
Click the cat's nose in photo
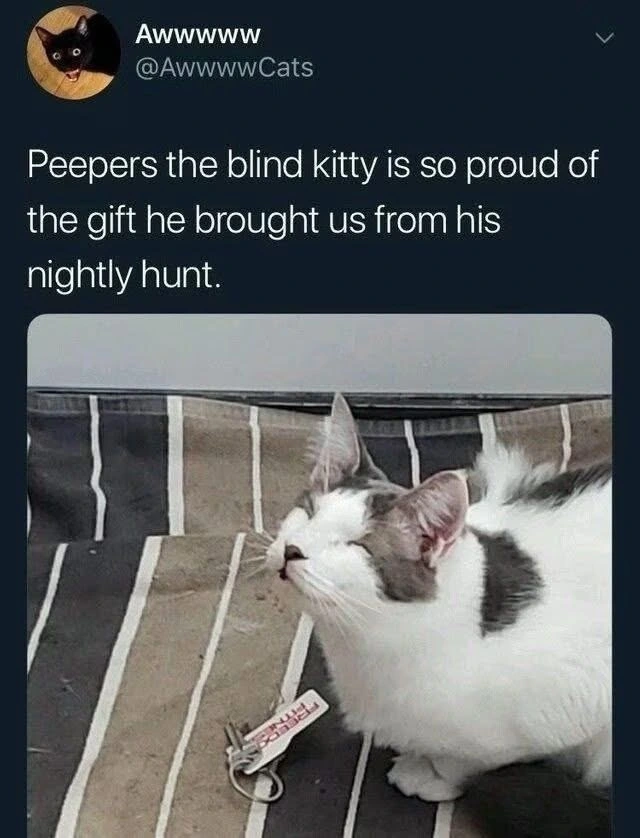[294, 553]
